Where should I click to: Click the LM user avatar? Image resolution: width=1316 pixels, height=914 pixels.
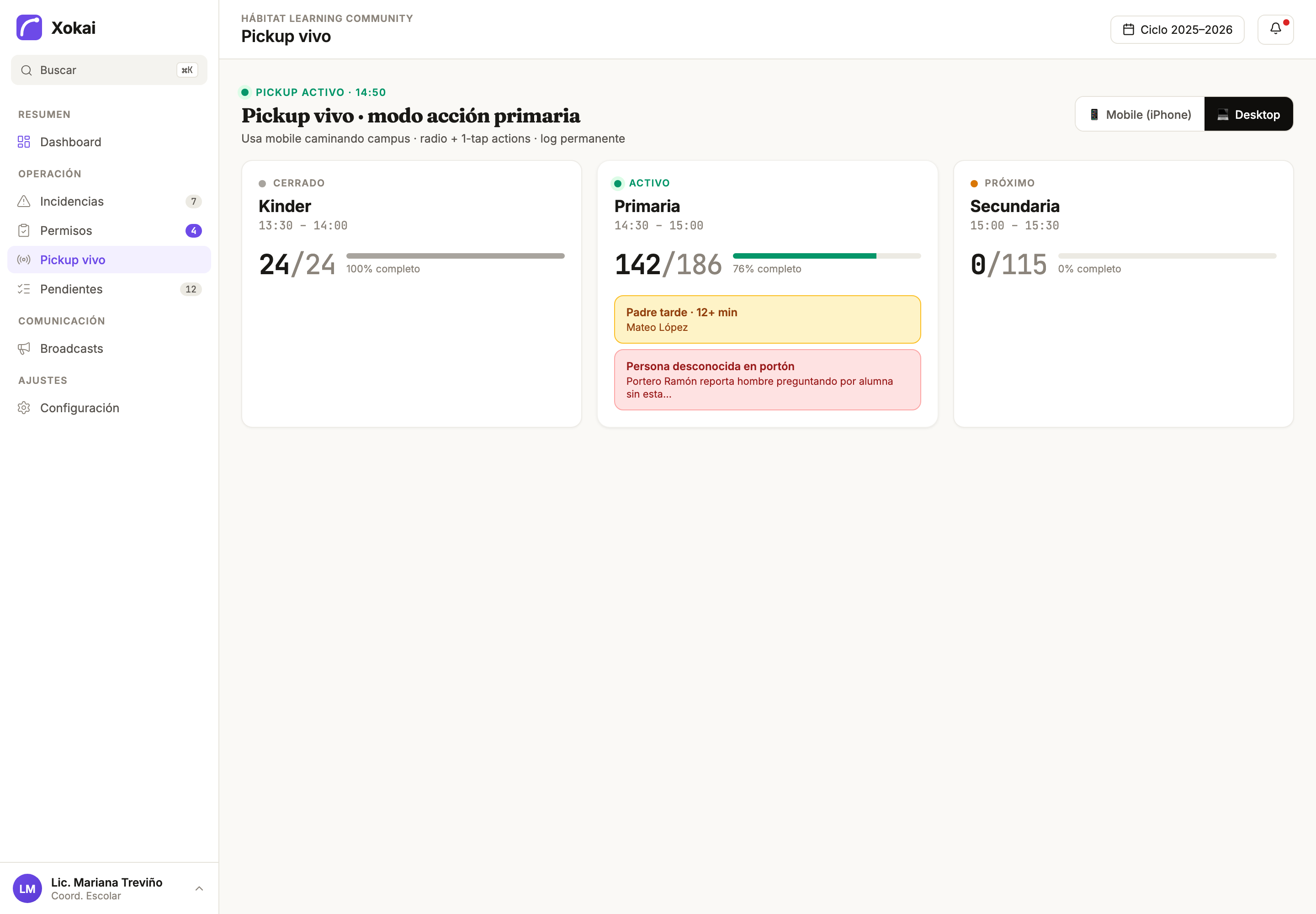point(27,888)
